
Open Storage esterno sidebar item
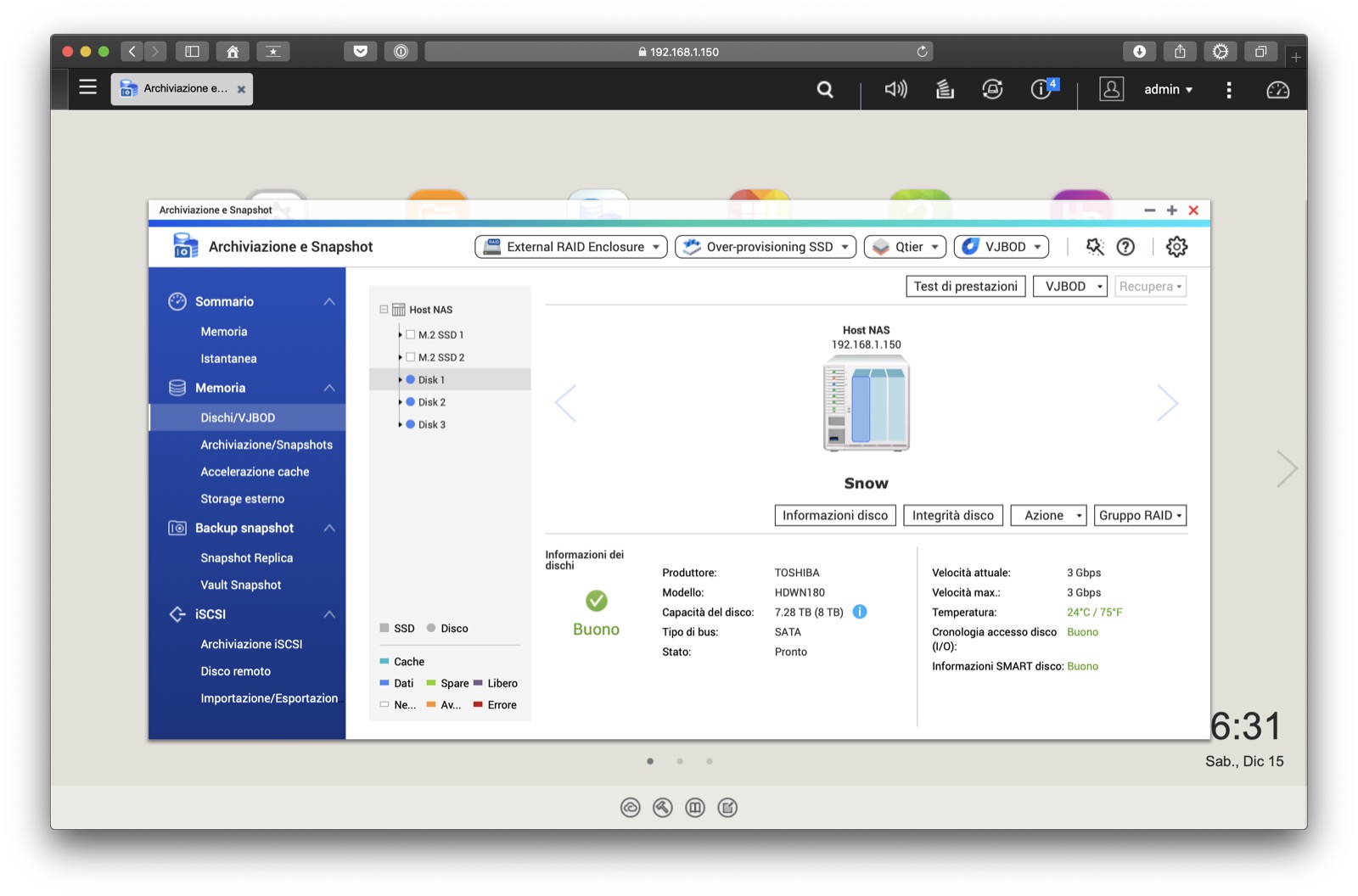[x=242, y=499]
